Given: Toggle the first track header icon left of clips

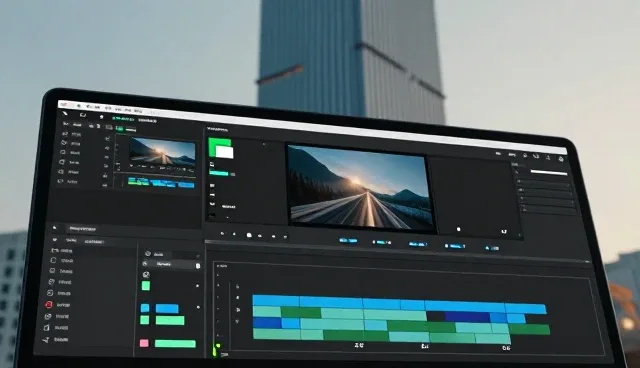Looking at the screenshot, I should coord(237,286).
